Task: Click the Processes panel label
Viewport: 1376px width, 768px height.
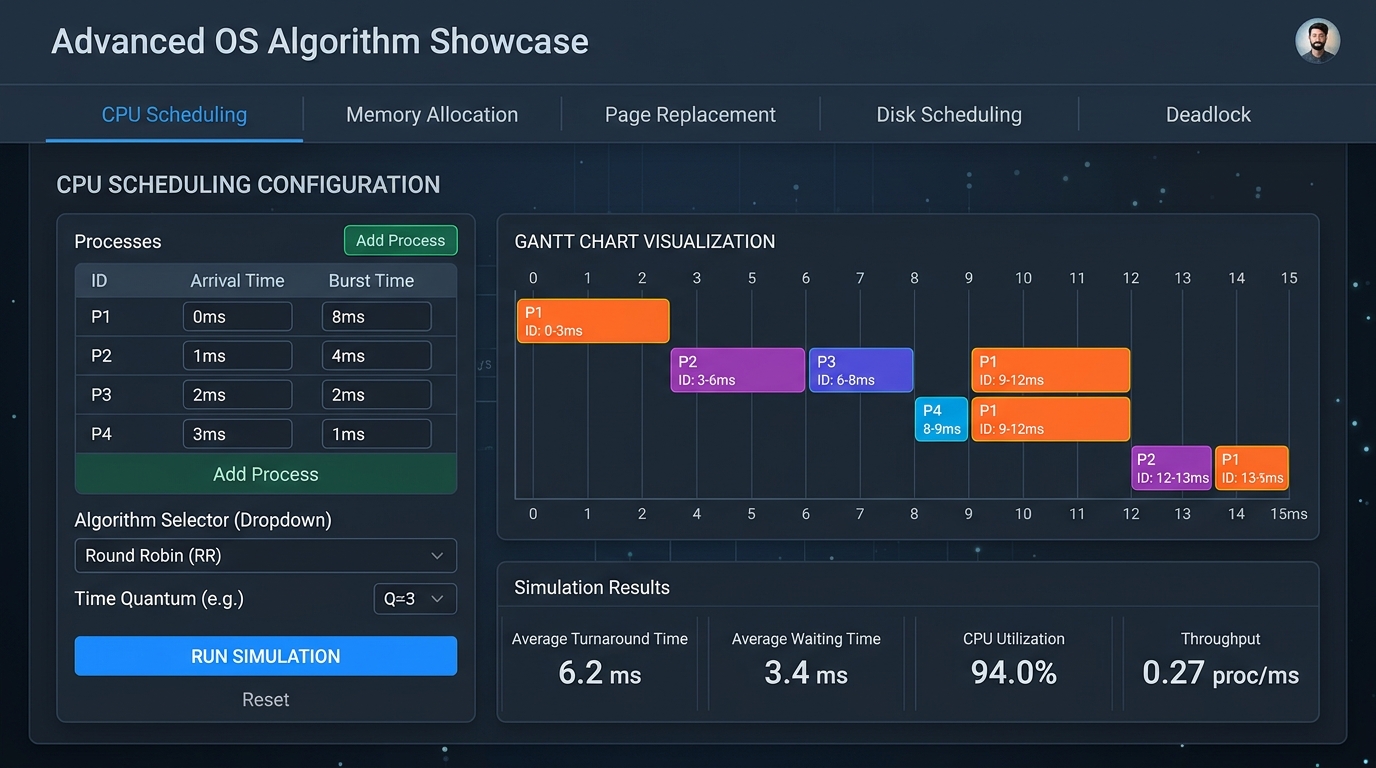Action: tap(118, 242)
